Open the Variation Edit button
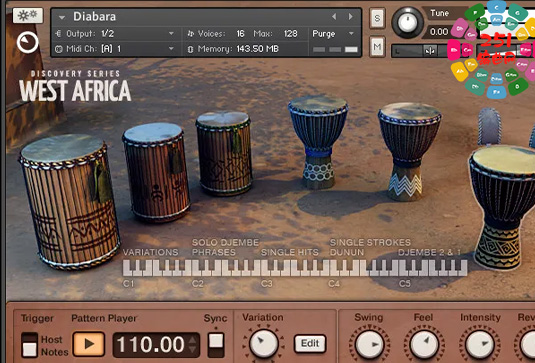Image resolution: width=535 pixels, height=363 pixels. (x=310, y=343)
